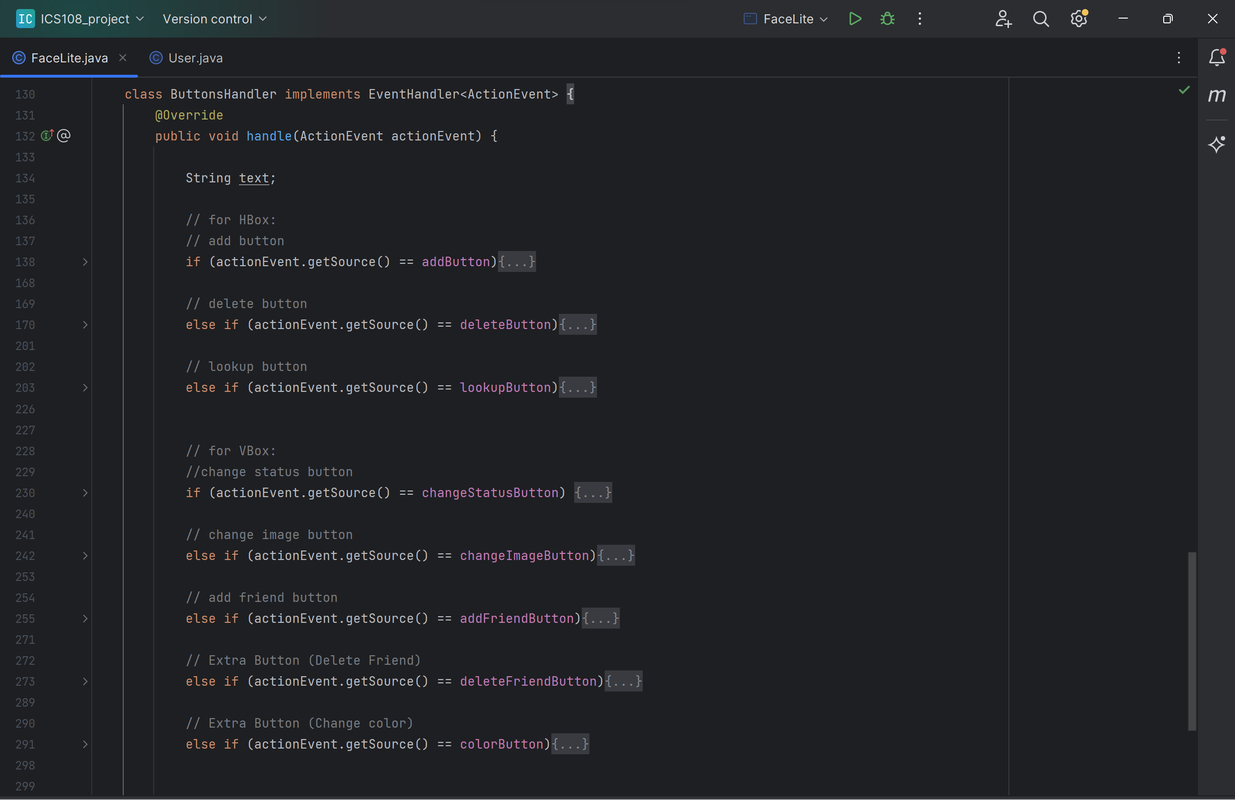Expand folded block at line 242
The width and height of the screenshot is (1235, 800).
point(85,556)
